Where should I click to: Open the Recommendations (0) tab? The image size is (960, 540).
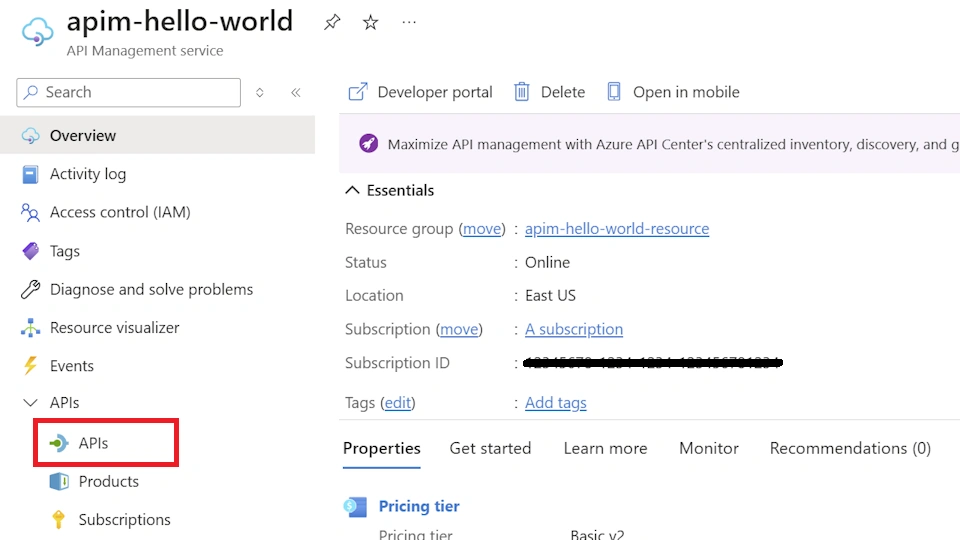[850, 448]
